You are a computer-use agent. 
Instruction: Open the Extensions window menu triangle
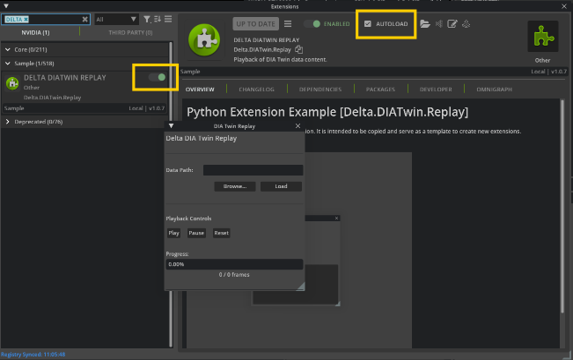pyautogui.click(x=6, y=6)
